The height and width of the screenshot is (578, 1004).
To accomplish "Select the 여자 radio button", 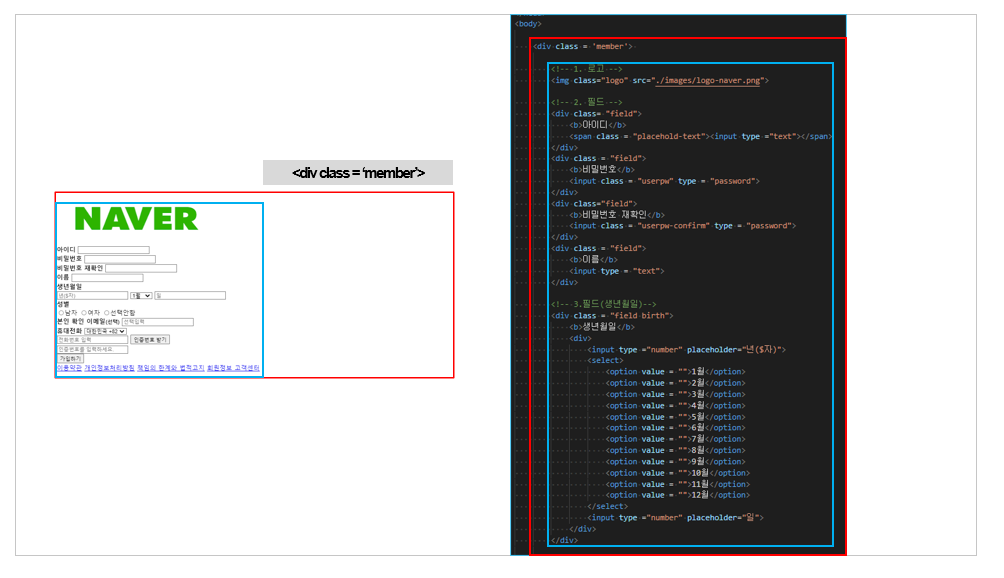I will pos(84,313).
